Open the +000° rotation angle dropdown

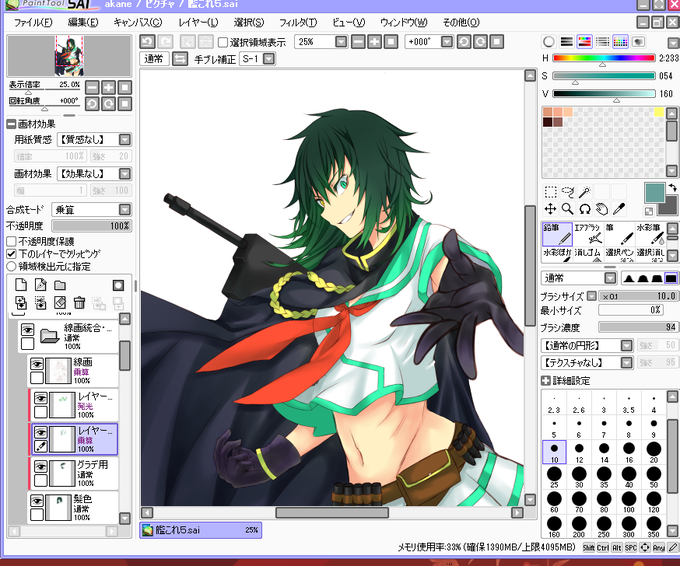(x=447, y=42)
